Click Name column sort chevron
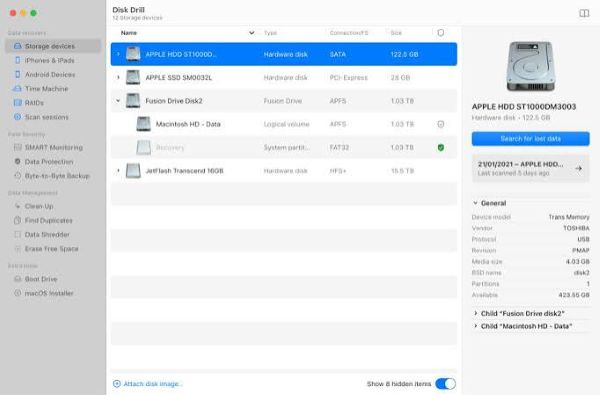Viewport: 600px width, 395px height. [x=251, y=33]
